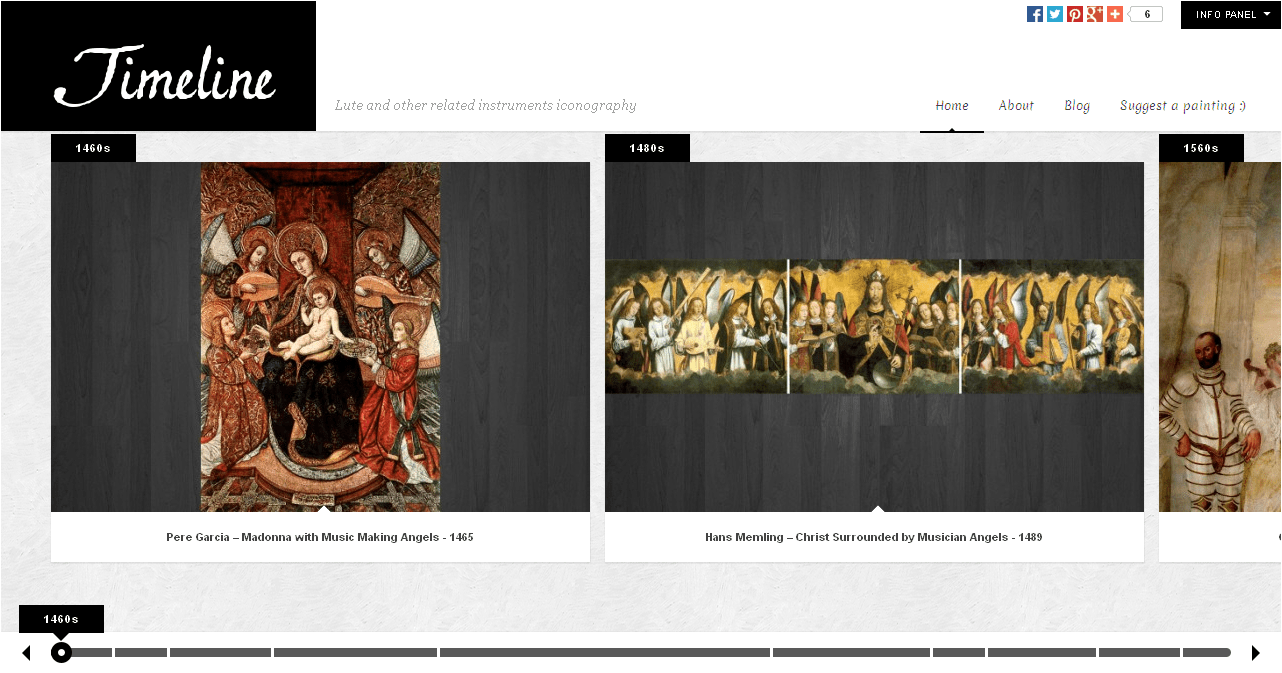Share on Twitter via bird icon
Screen dimensions: 1282x673
[1055, 14]
